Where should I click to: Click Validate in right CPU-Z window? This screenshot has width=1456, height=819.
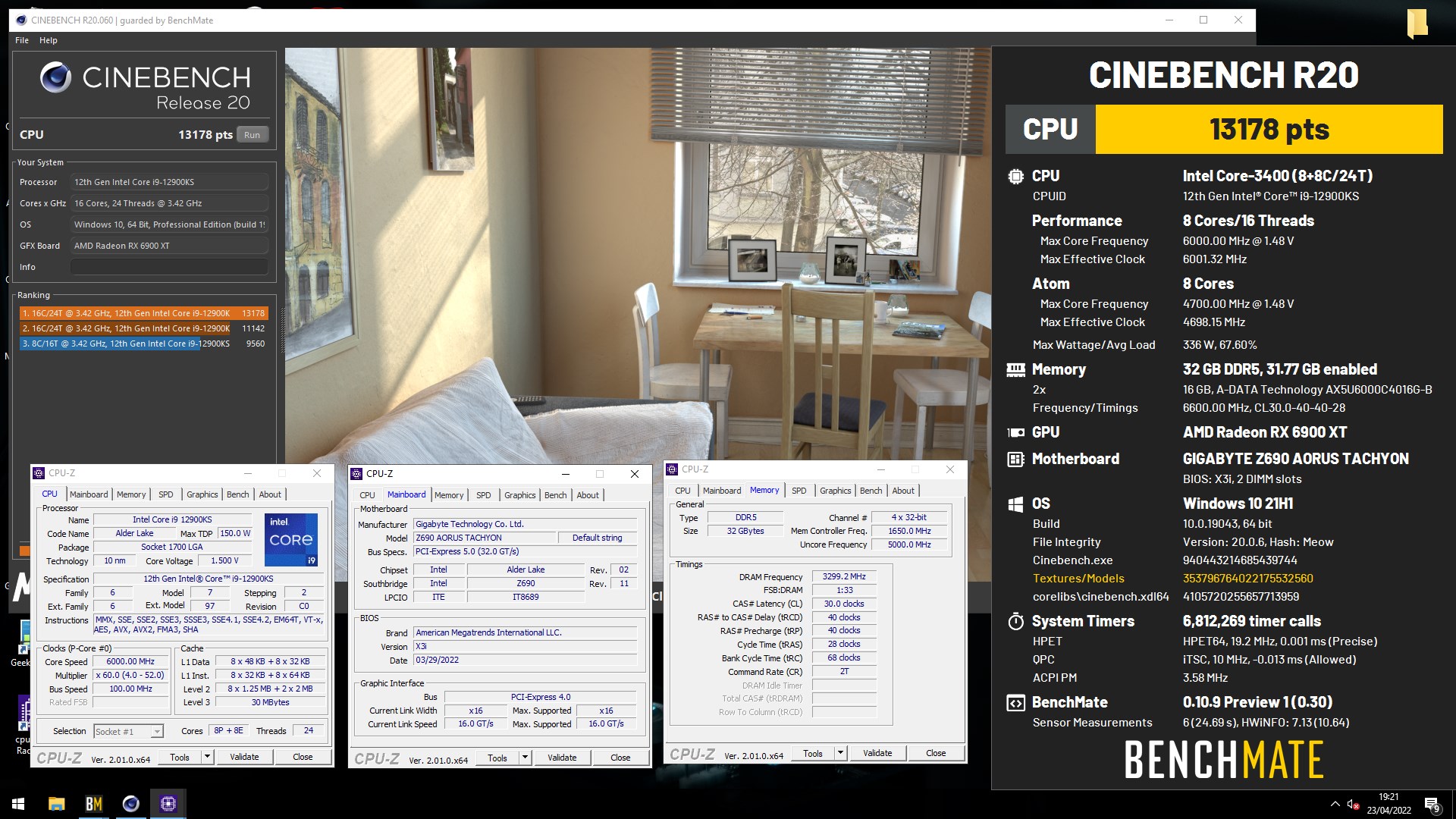(877, 753)
